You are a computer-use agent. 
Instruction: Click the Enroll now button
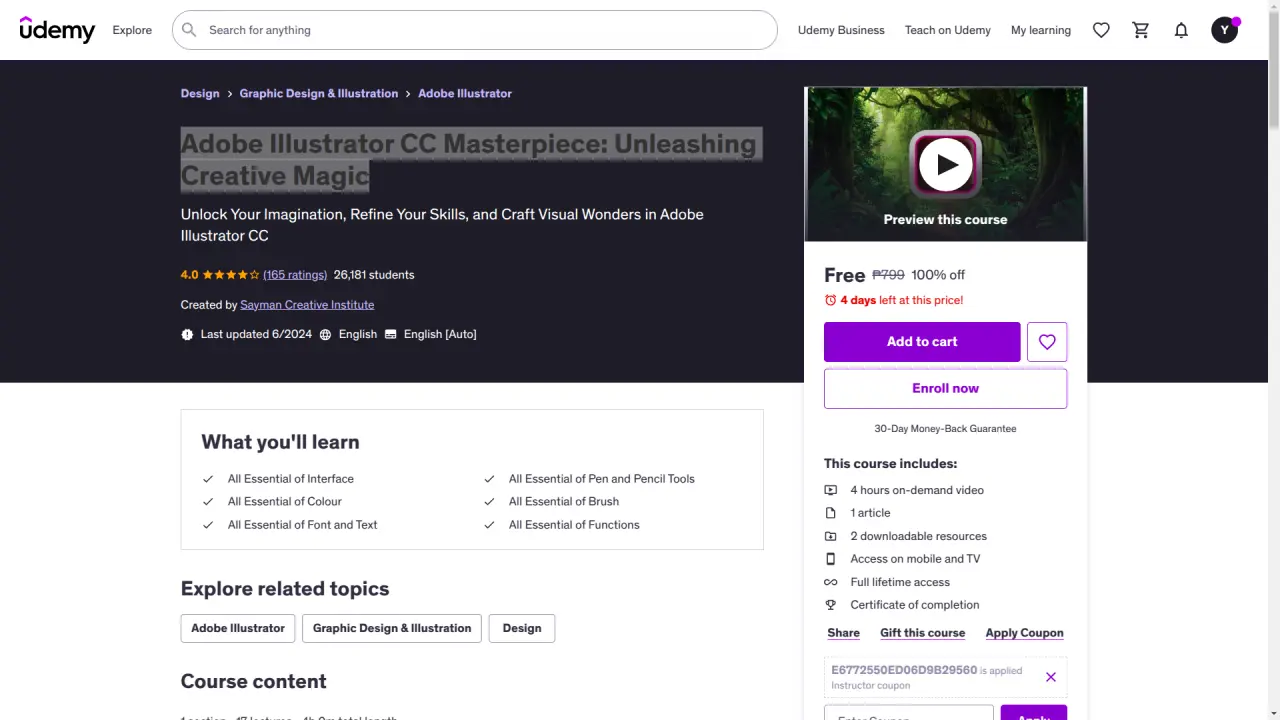pyautogui.click(x=945, y=389)
